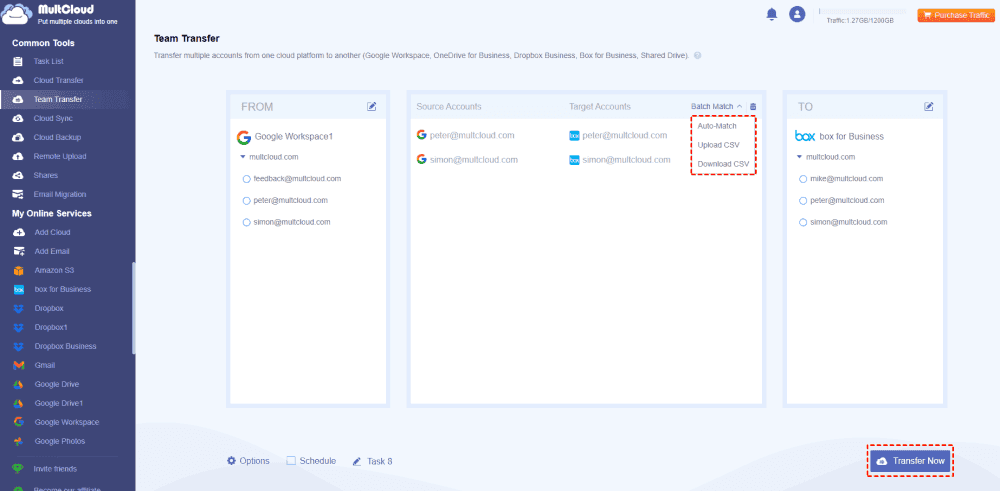Screen dimensions: 1000x491
Task: Open the user profile avatar icon
Action: [797, 14]
